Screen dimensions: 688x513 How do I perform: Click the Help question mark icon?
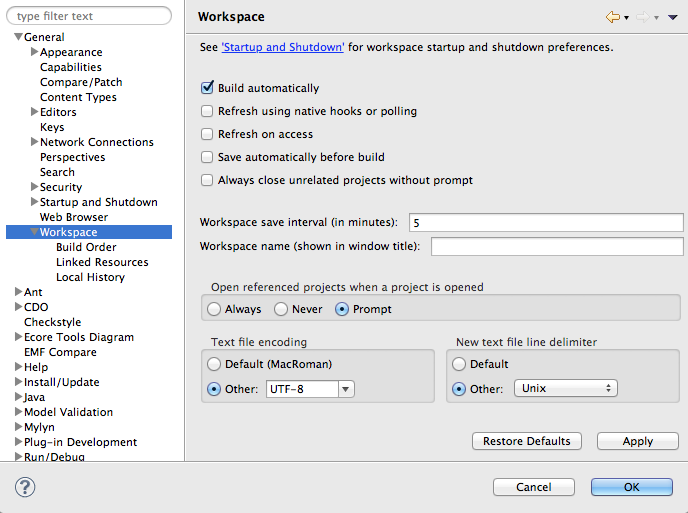[26, 487]
